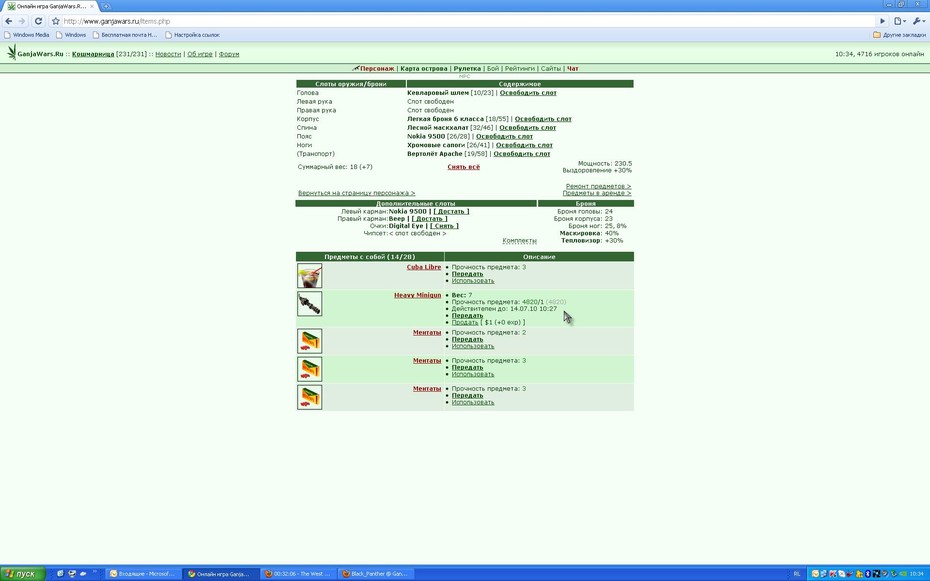This screenshot has height=581, width=930.
Task: Click Использовать for Ментаты durability 2
Action: tap(473, 346)
